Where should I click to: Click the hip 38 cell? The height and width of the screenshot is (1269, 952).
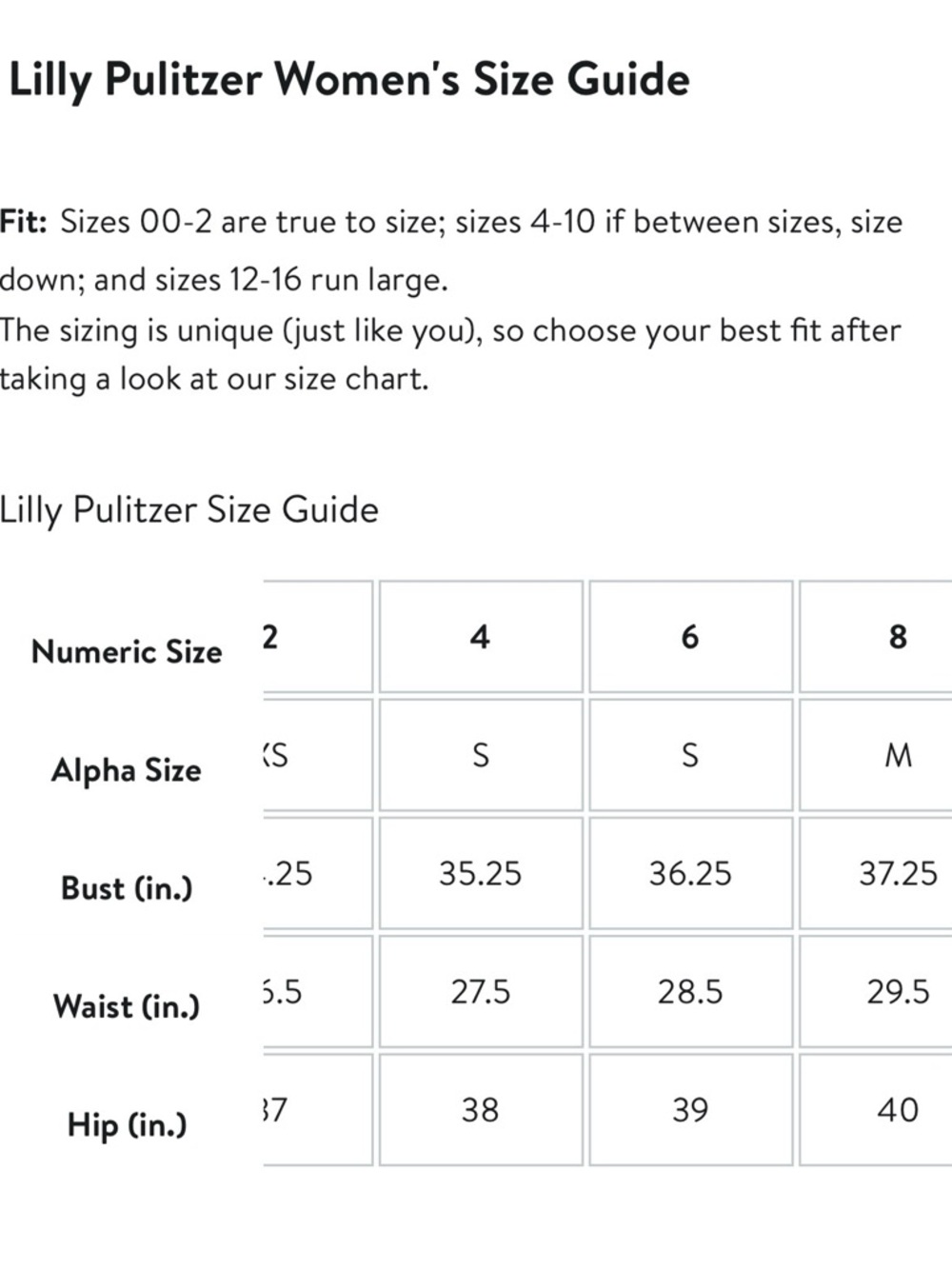[481, 1109]
